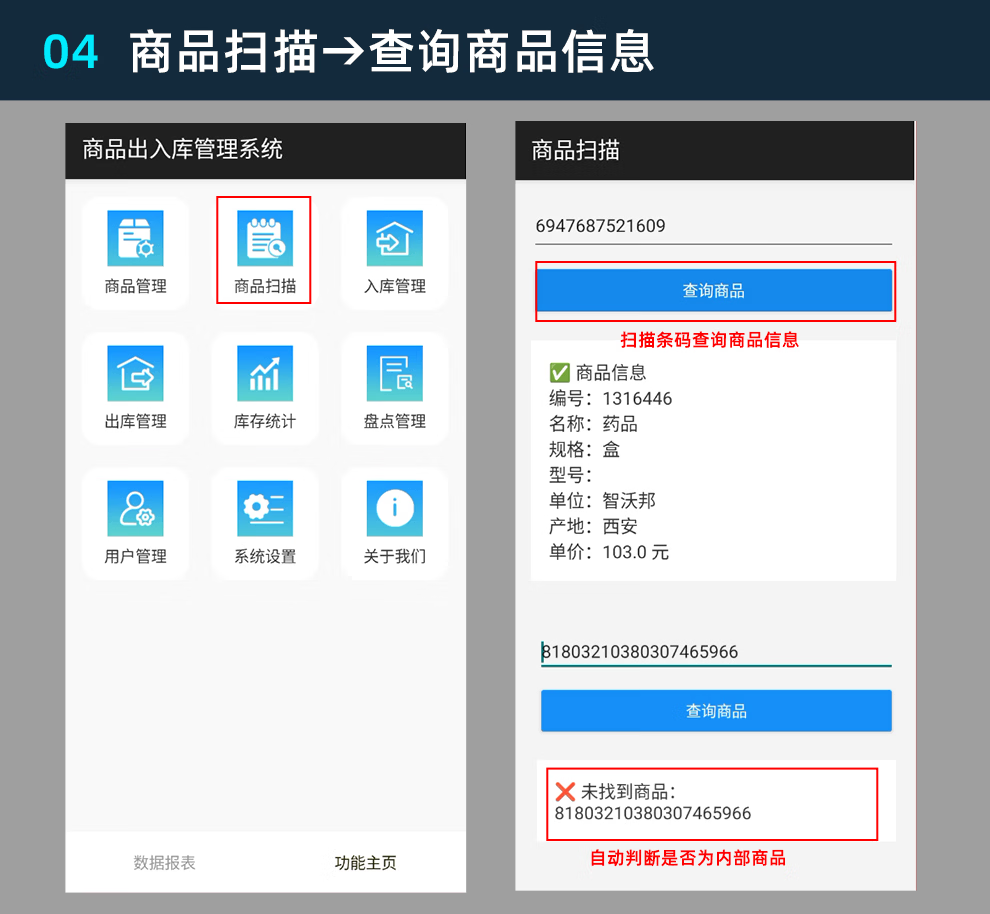Click the 产地：西安 line
Viewport: 990px width, 914px height.
pyautogui.click(x=593, y=526)
